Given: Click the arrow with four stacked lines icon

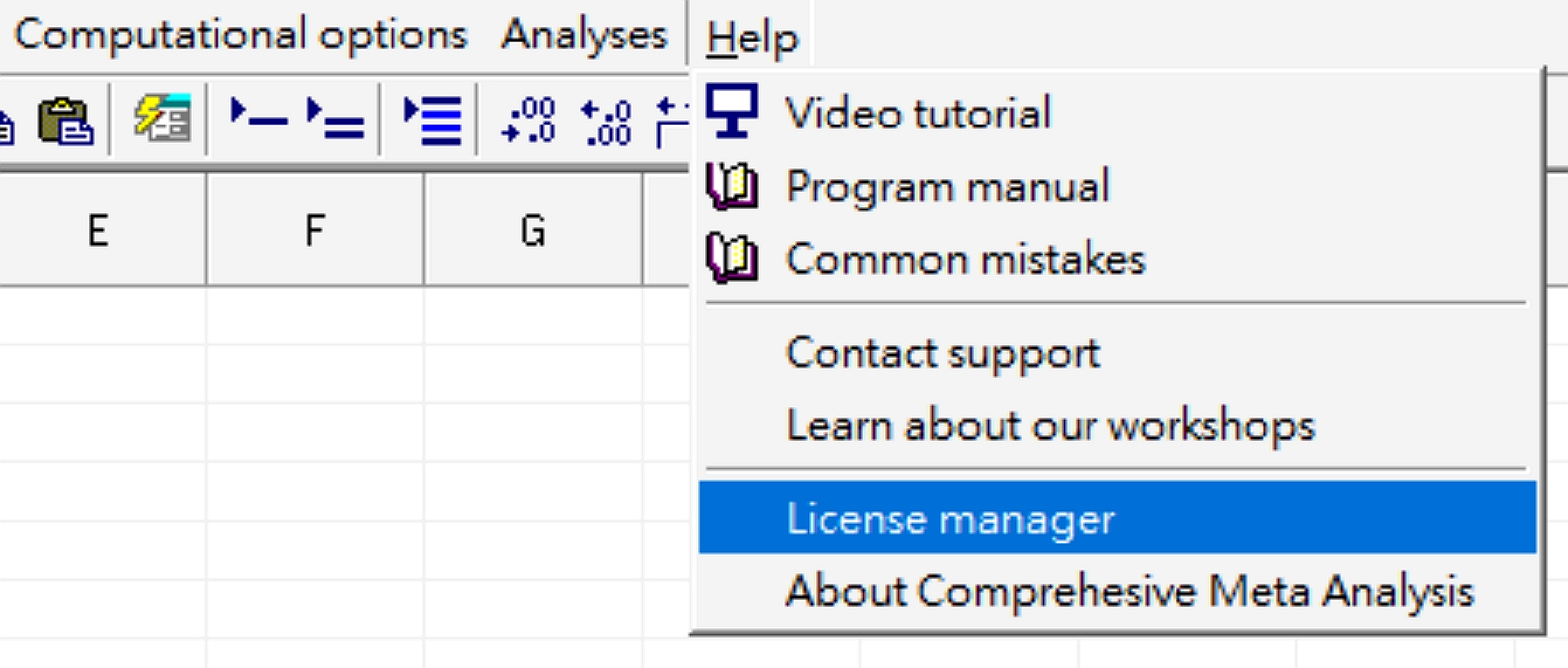Looking at the screenshot, I should pos(432,120).
